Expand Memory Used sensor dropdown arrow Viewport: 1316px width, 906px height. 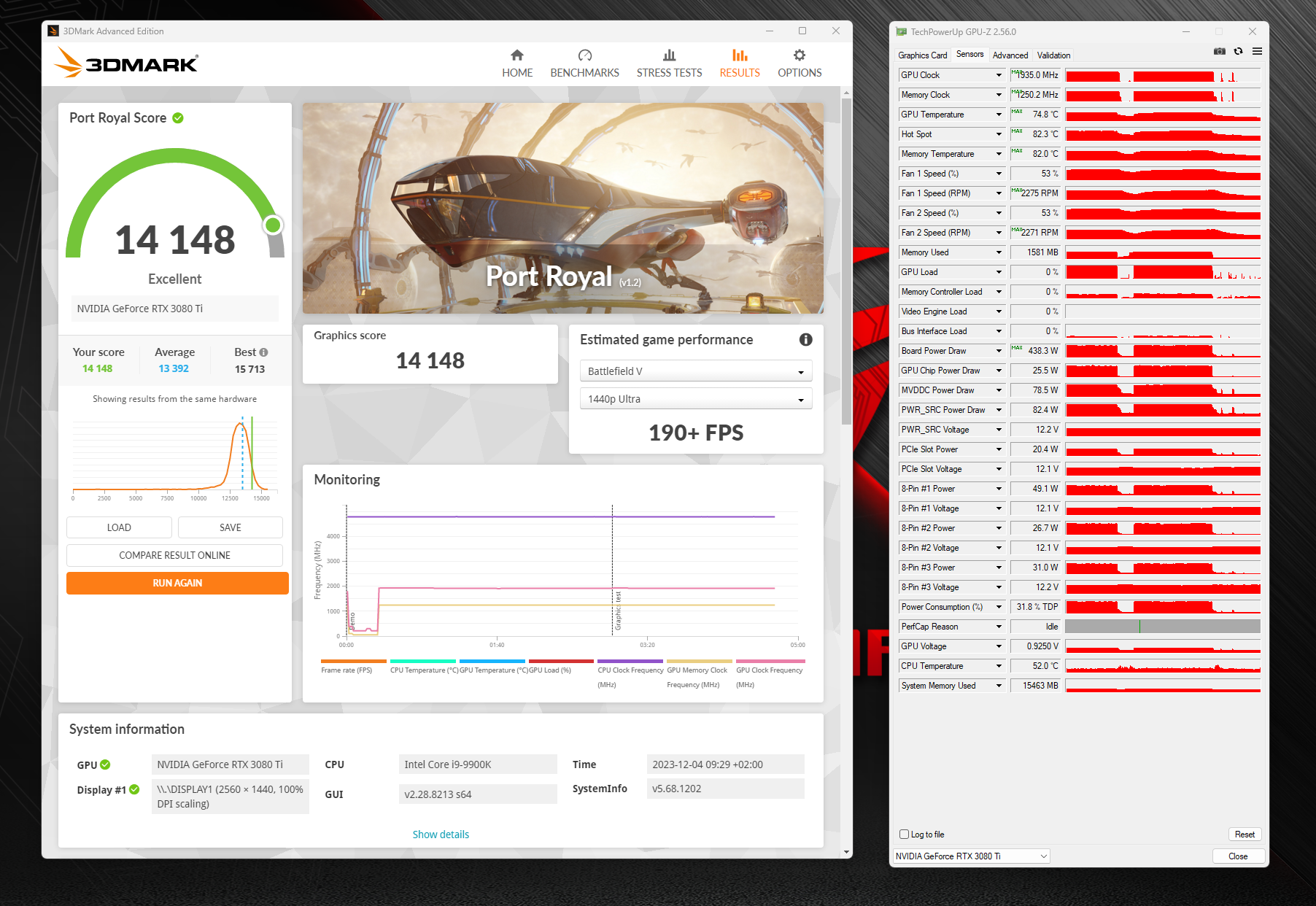pyautogui.click(x=999, y=252)
